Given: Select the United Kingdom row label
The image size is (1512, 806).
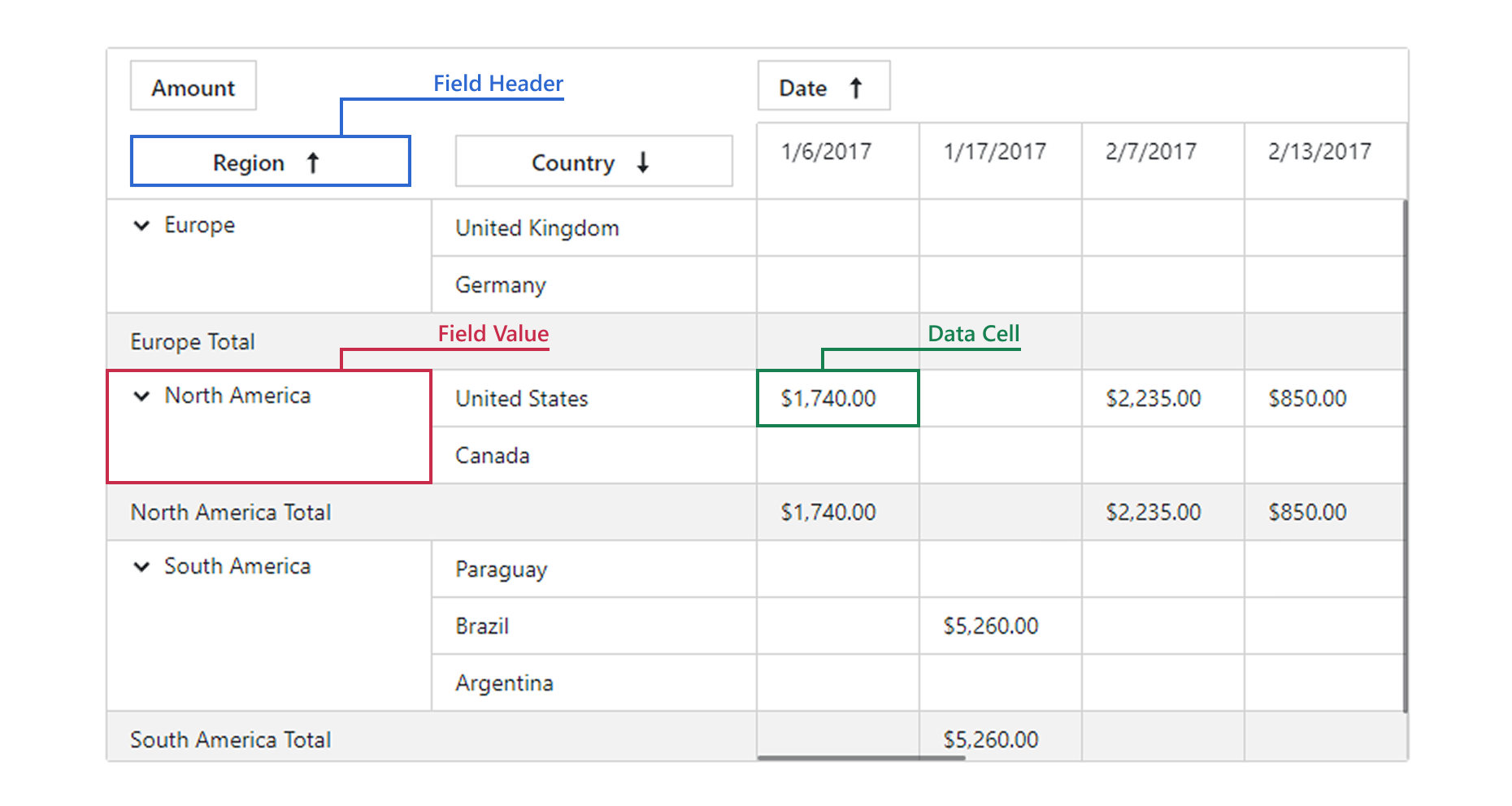Looking at the screenshot, I should click(537, 228).
